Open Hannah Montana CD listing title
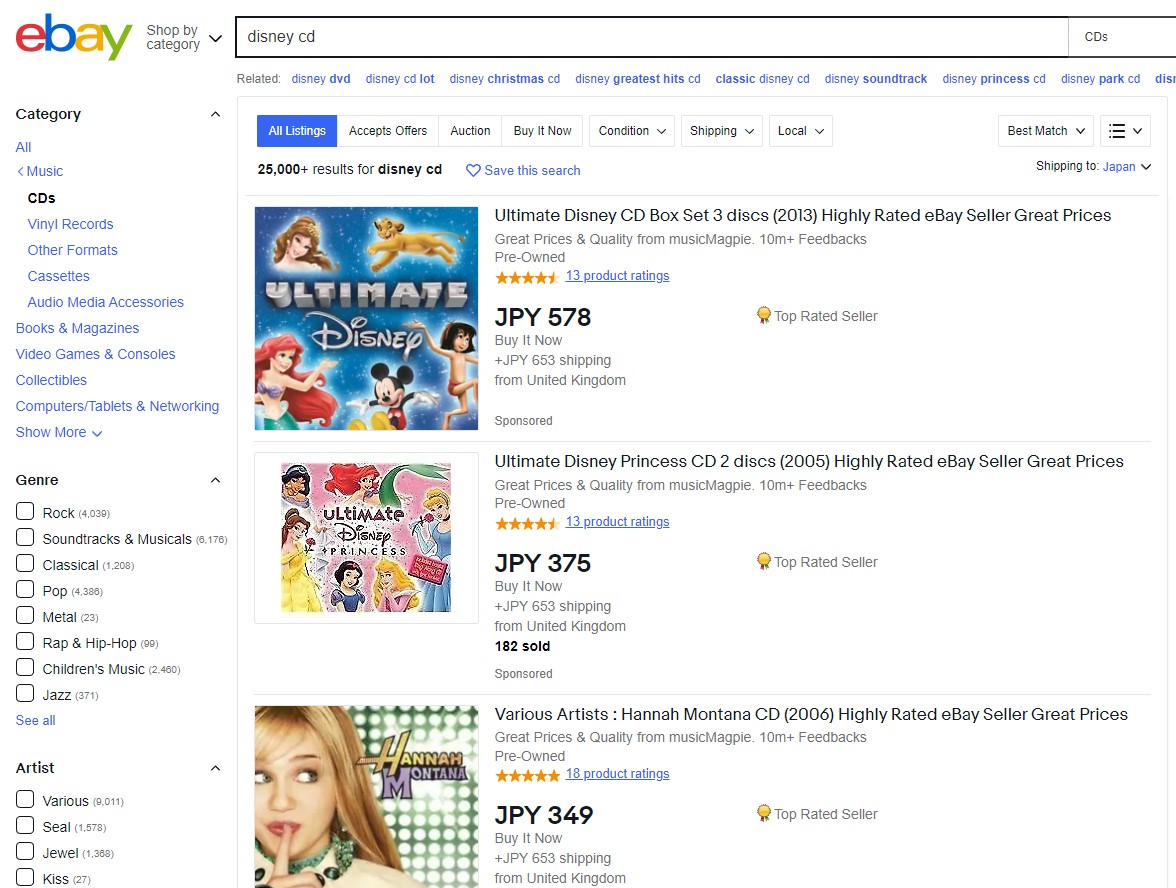 (x=811, y=714)
